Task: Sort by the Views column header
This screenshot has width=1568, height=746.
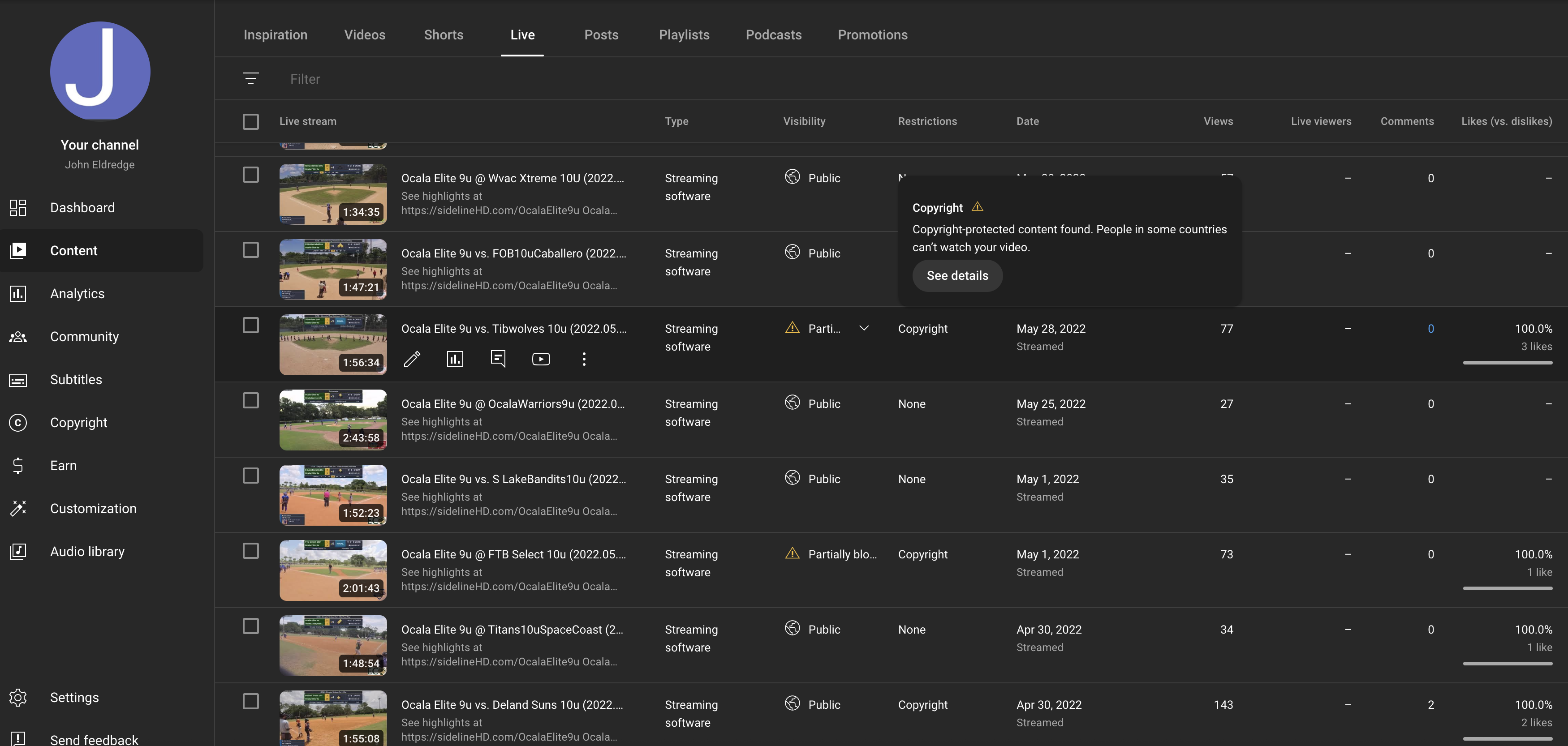Action: 1218,121
